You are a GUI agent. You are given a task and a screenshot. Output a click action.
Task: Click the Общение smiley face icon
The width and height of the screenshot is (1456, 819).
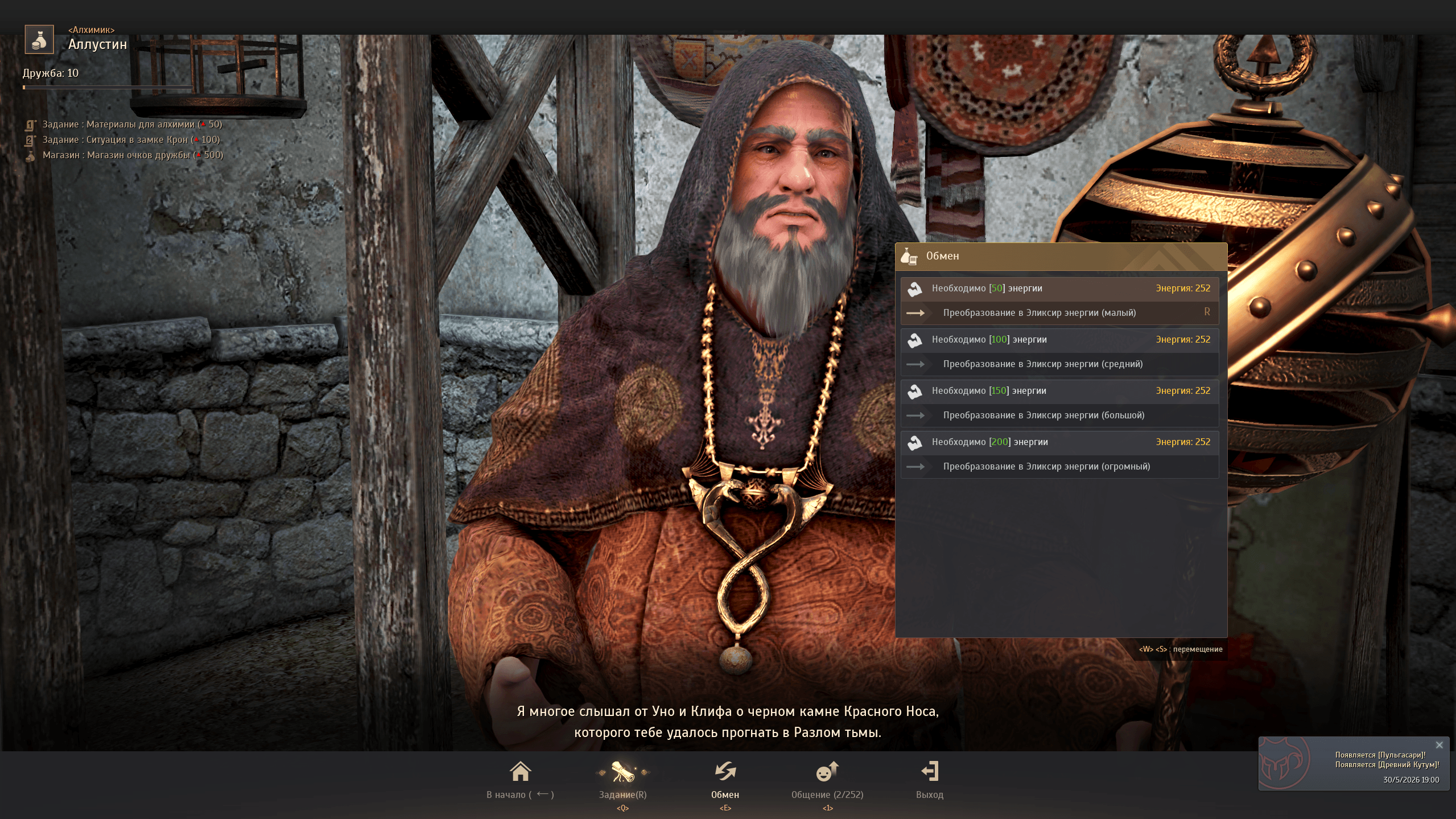click(827, 772)
